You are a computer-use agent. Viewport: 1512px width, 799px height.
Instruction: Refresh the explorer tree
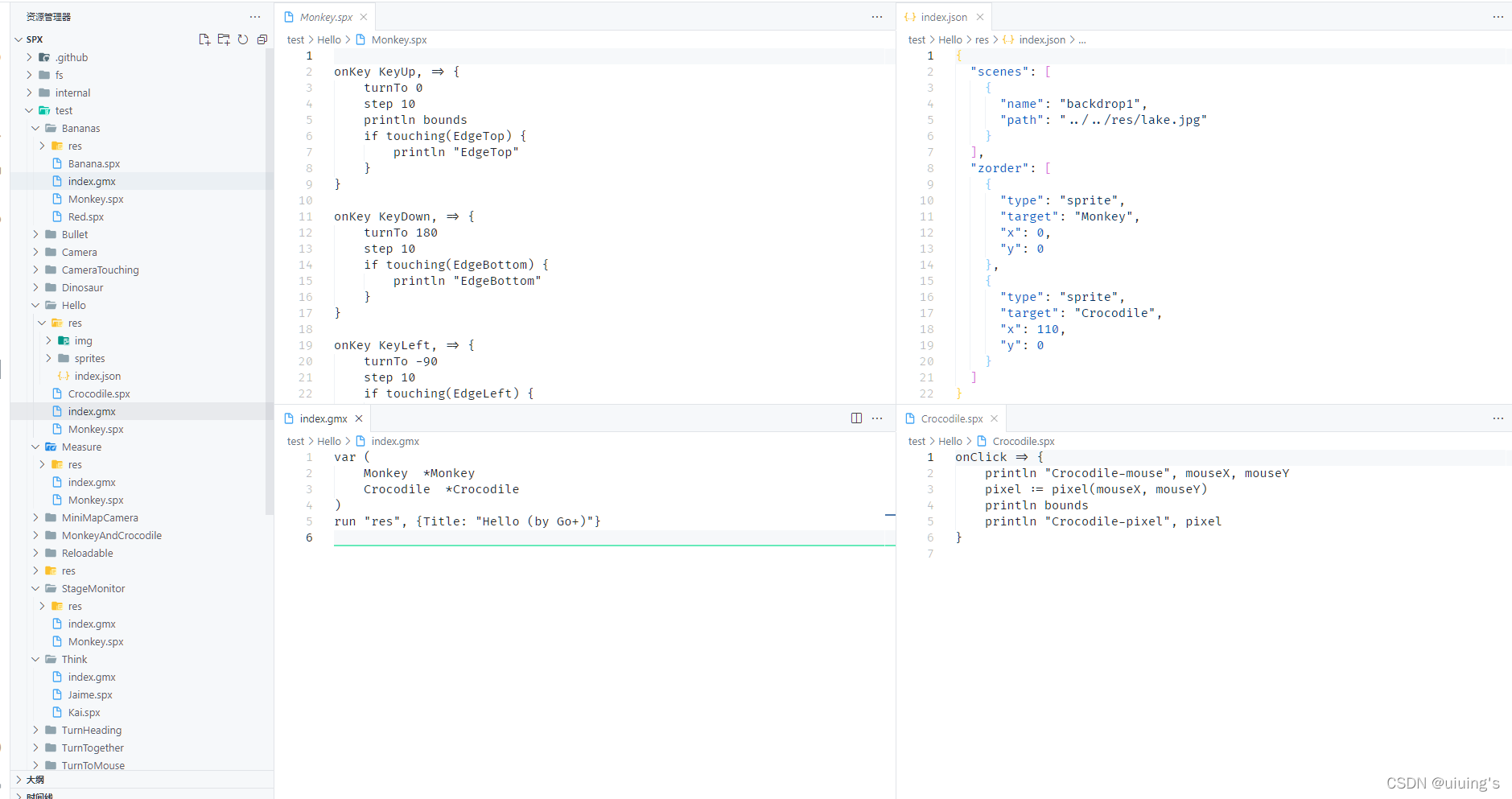click(243, 39)
